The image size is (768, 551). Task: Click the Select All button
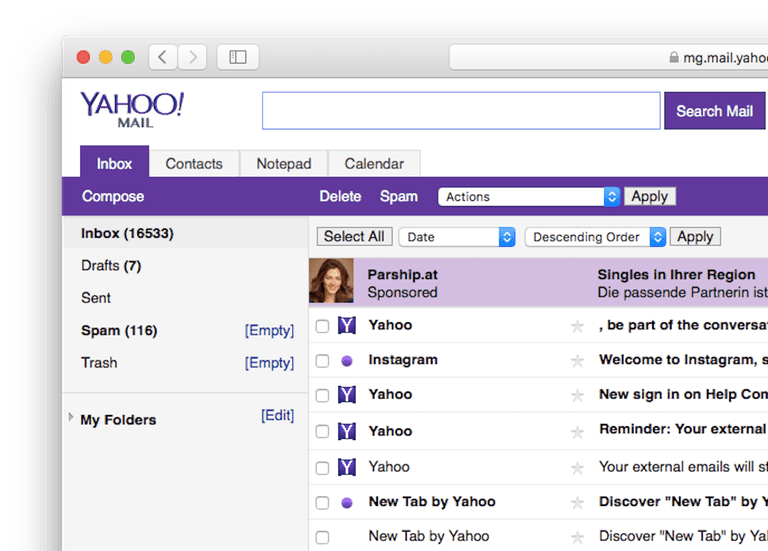coord(354,237)
